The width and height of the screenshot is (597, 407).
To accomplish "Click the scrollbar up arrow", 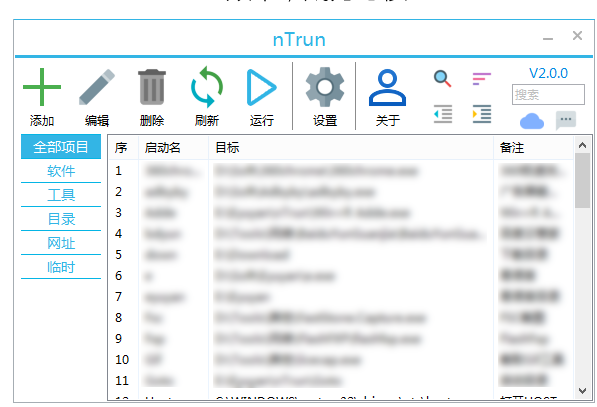I will tap(582, 145).
